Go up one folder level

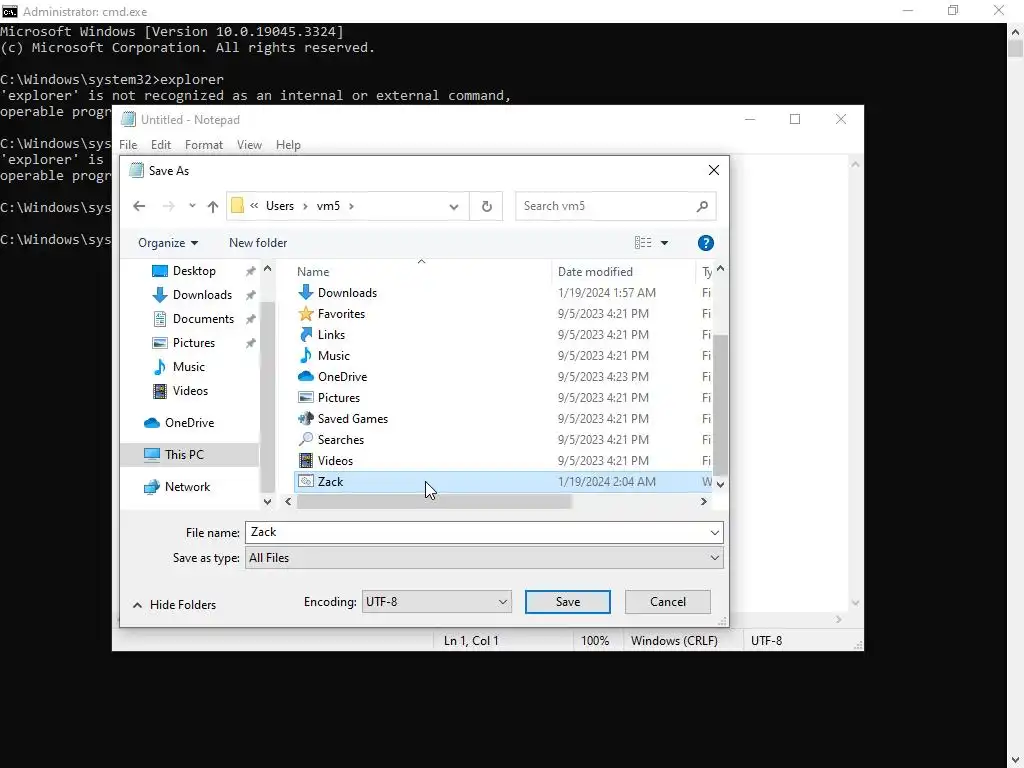click(213, 206)
